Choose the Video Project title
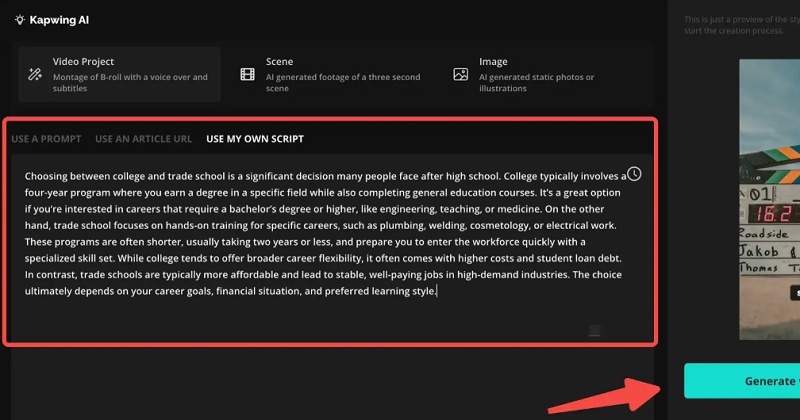 (x=83, y=62)
